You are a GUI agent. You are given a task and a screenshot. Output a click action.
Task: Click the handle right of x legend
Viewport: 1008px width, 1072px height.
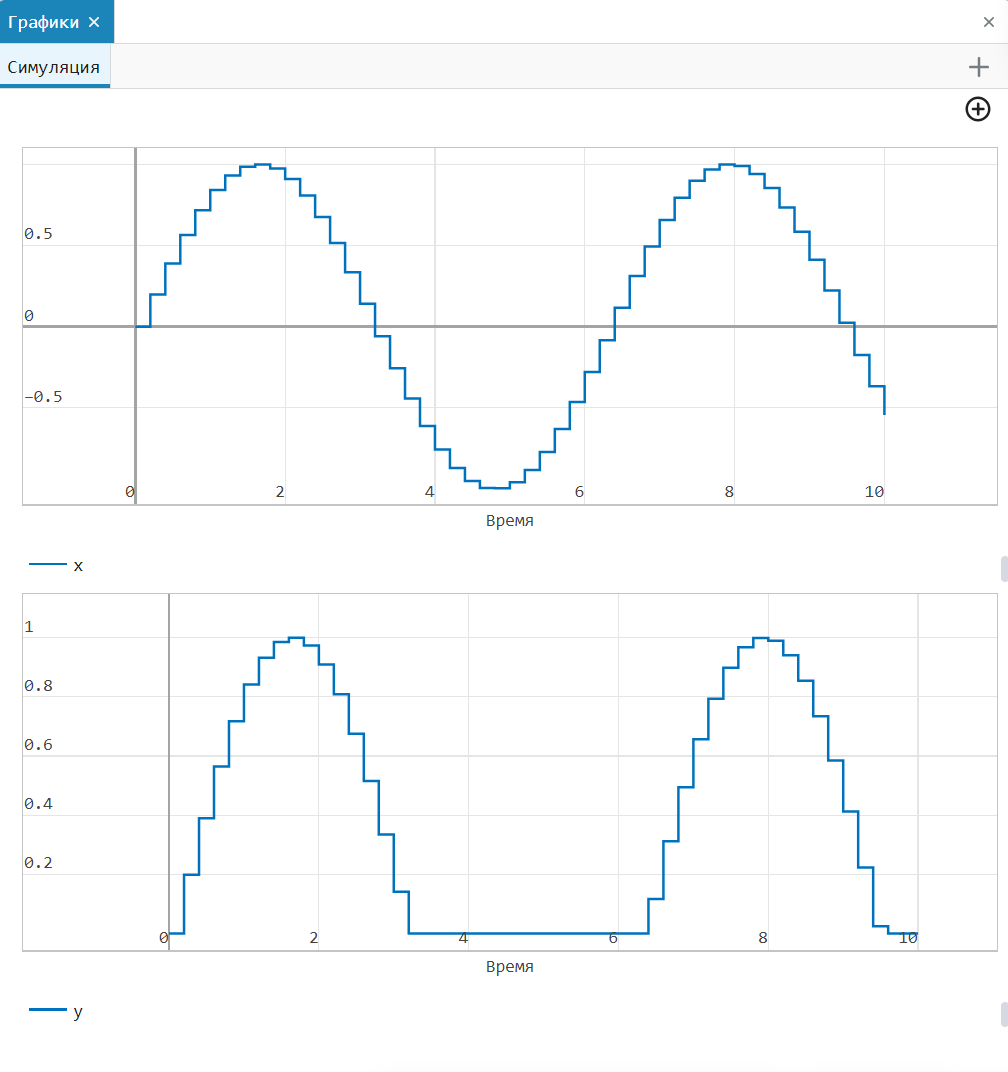pyautogui.click(x=1003, y=568)
